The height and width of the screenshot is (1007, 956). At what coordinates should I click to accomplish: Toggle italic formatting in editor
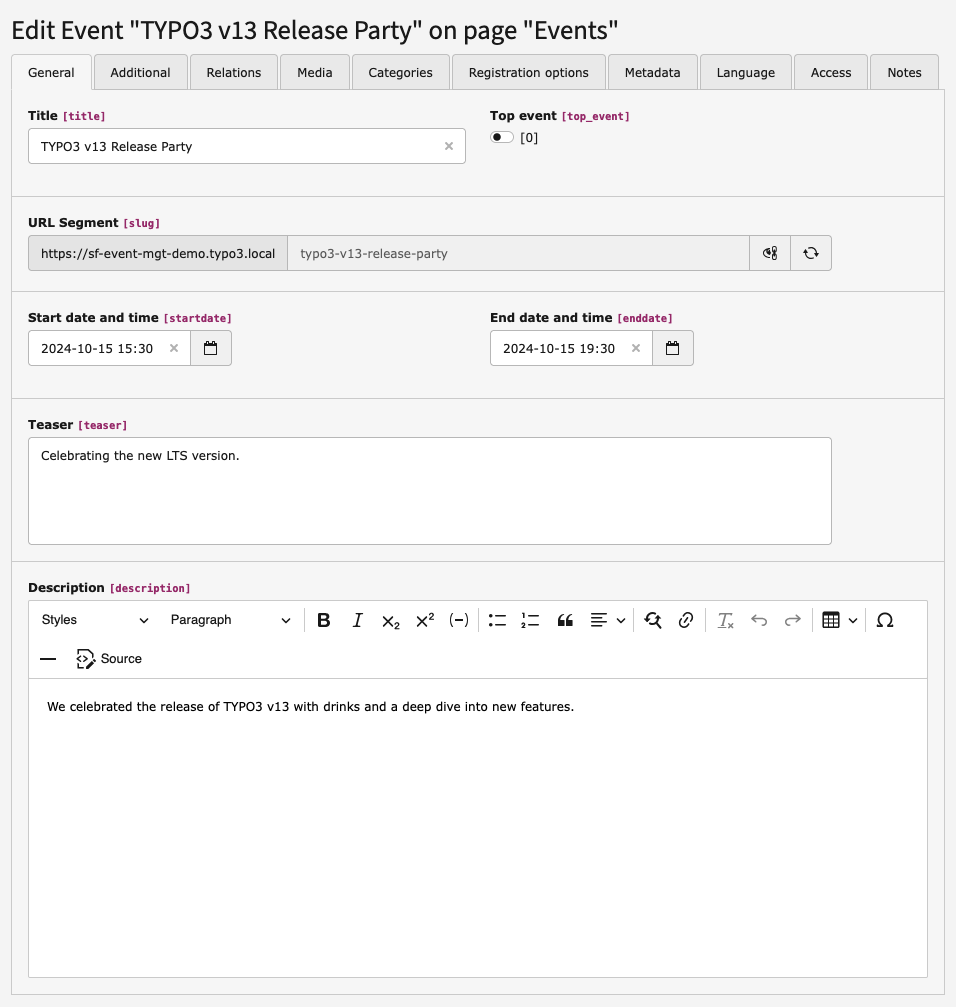[357, 620]
